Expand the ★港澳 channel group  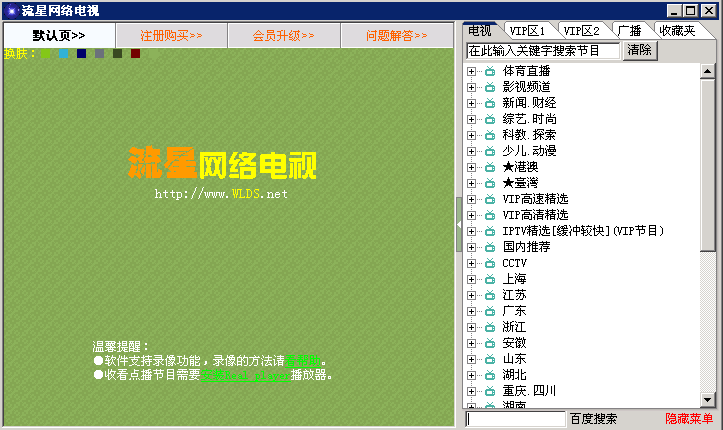click(x=471, y=167)
